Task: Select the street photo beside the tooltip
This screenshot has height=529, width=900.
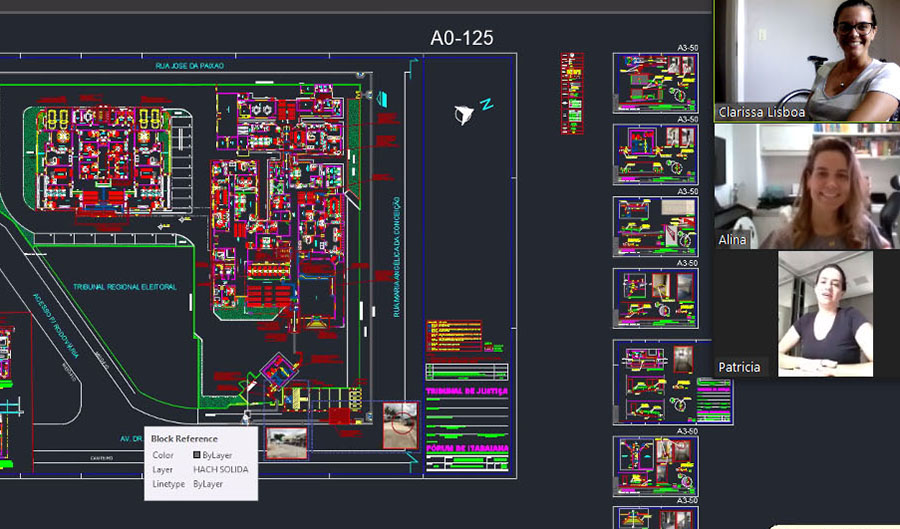Action: tap(286, 443)
